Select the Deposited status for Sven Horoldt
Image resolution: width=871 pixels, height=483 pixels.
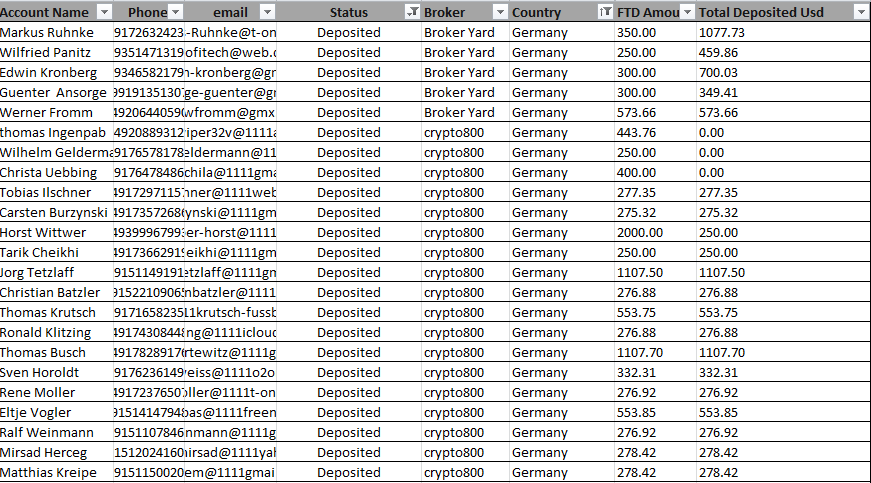[349, 373]
